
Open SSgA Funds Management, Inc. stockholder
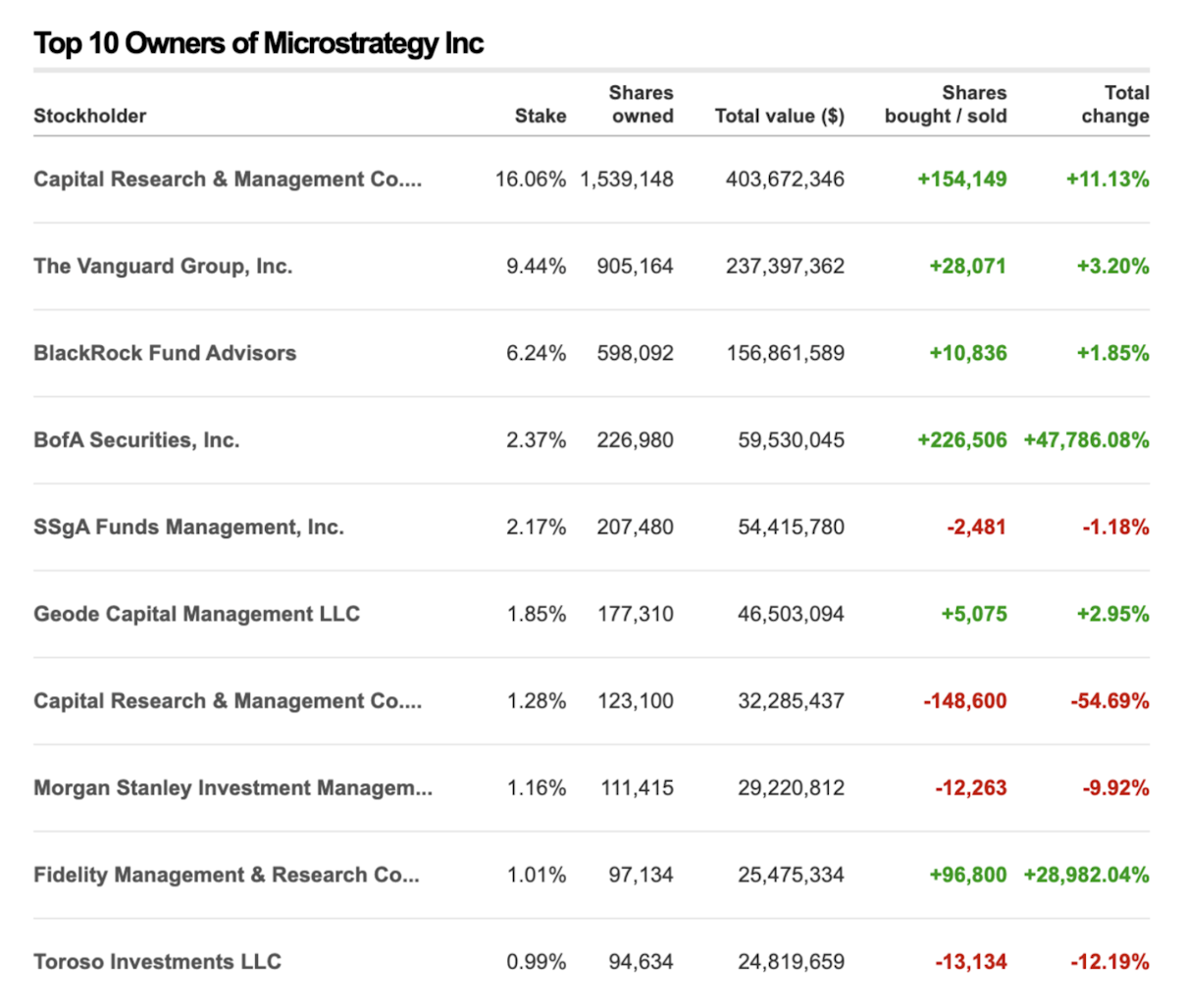click(x=188, y=528)
